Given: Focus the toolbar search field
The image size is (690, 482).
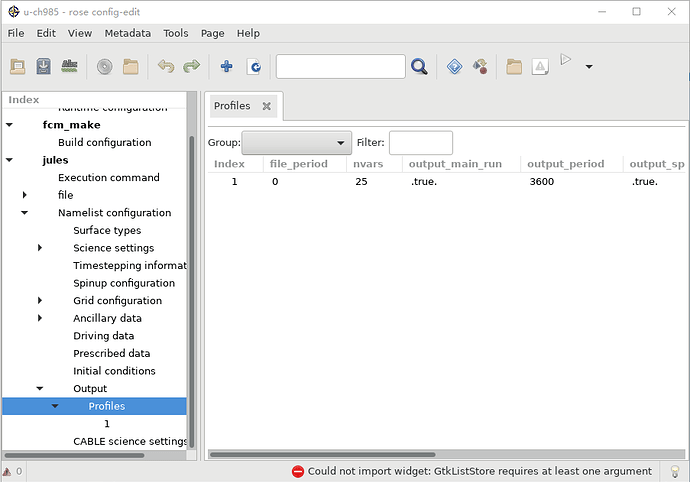Looking at the screenshot, I should point(341,67).
